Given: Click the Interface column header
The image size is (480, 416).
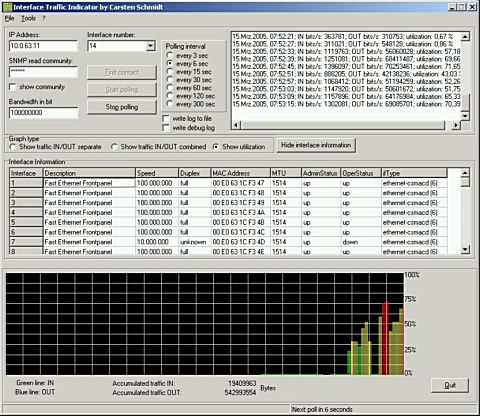Looking at the screenshot, I should coord(26,173).
